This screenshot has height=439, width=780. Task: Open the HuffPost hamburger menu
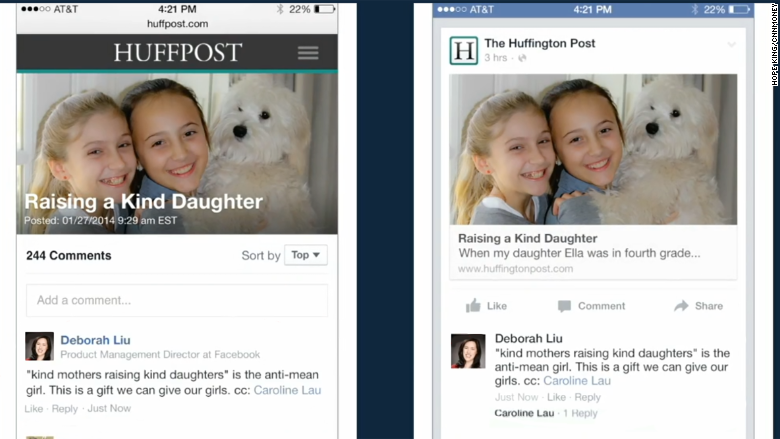coord(308,53)
